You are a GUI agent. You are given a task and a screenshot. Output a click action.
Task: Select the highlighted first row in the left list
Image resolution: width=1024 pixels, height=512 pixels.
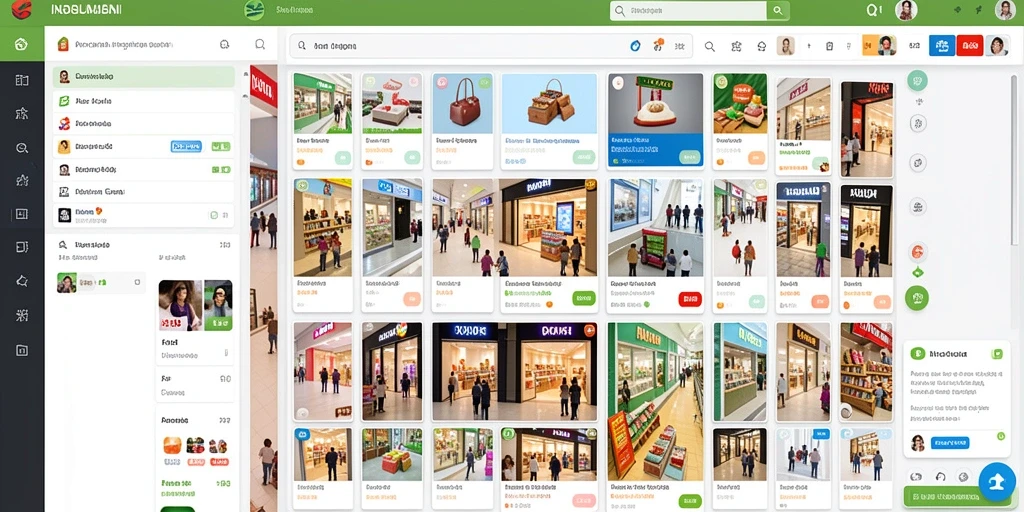coord(144,76)
